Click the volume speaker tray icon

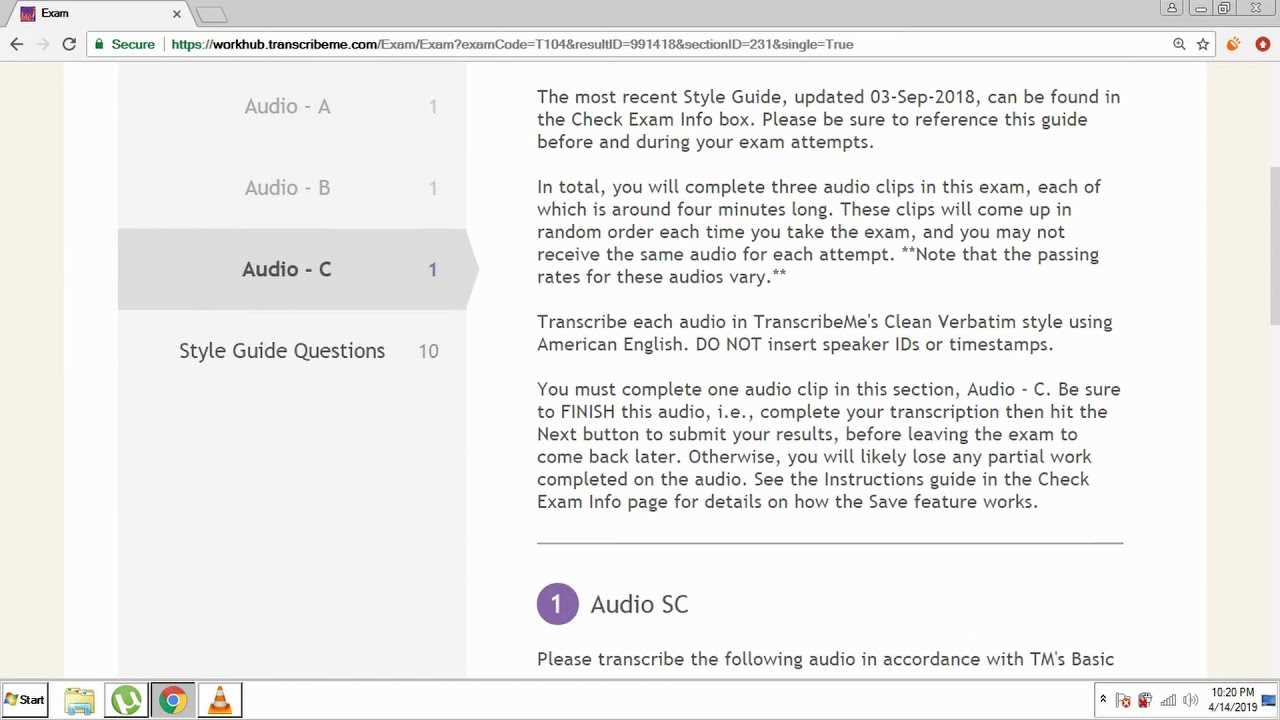pos(1190,700)
